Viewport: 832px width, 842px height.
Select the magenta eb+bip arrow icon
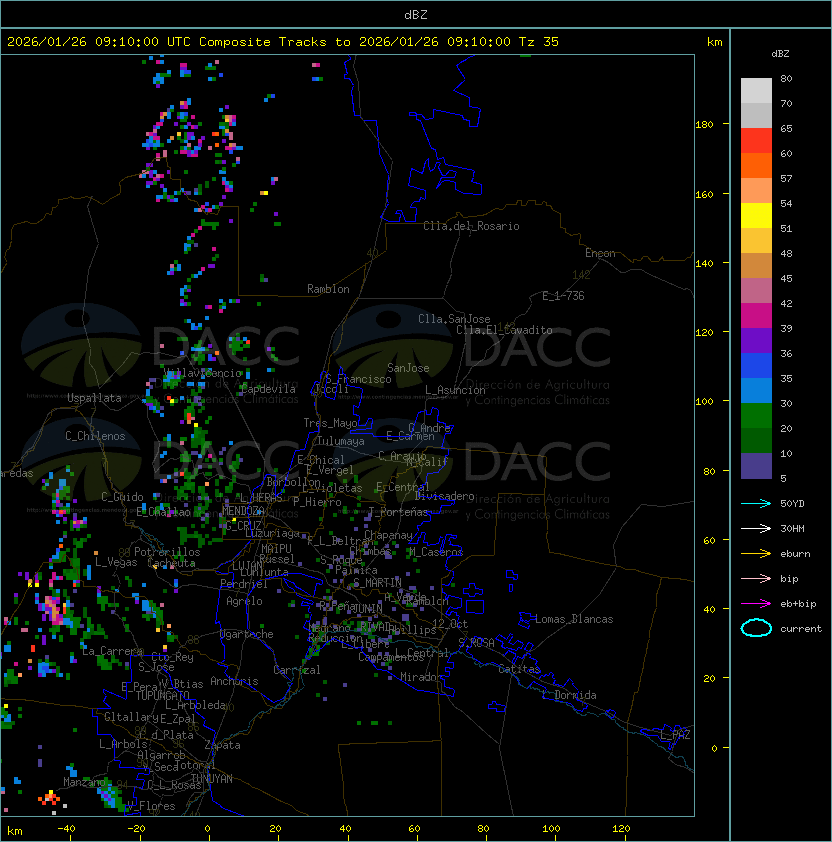757,603
